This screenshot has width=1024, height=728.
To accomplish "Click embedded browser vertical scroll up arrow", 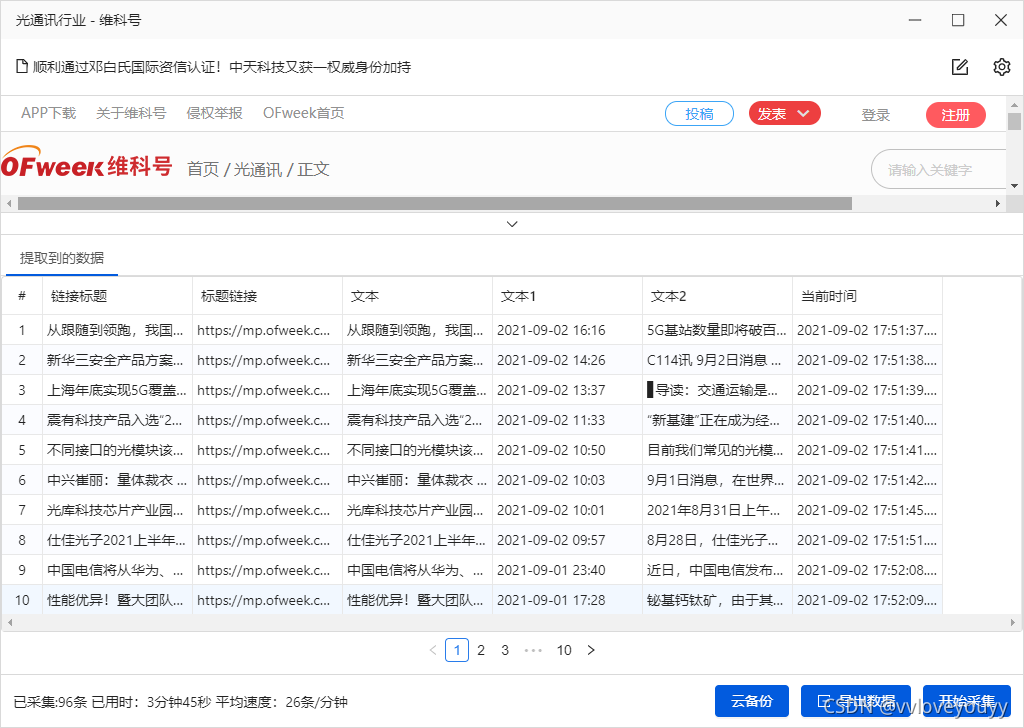I will (1014, 104).
